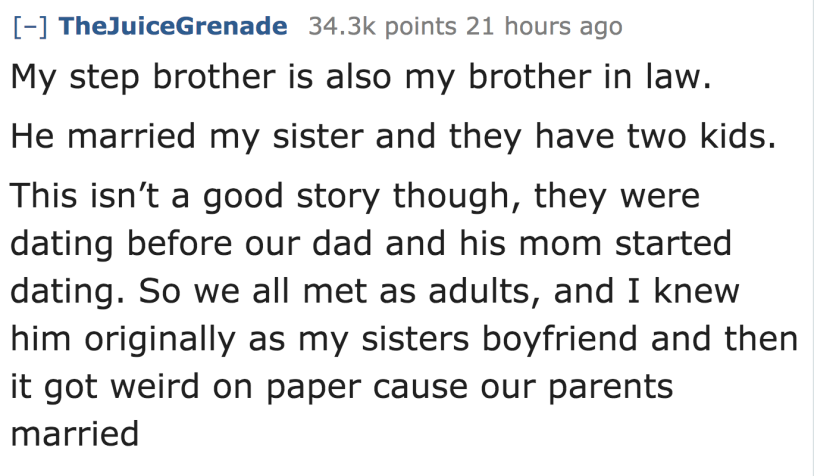Click the line "He married my sister"

(393, 138)
